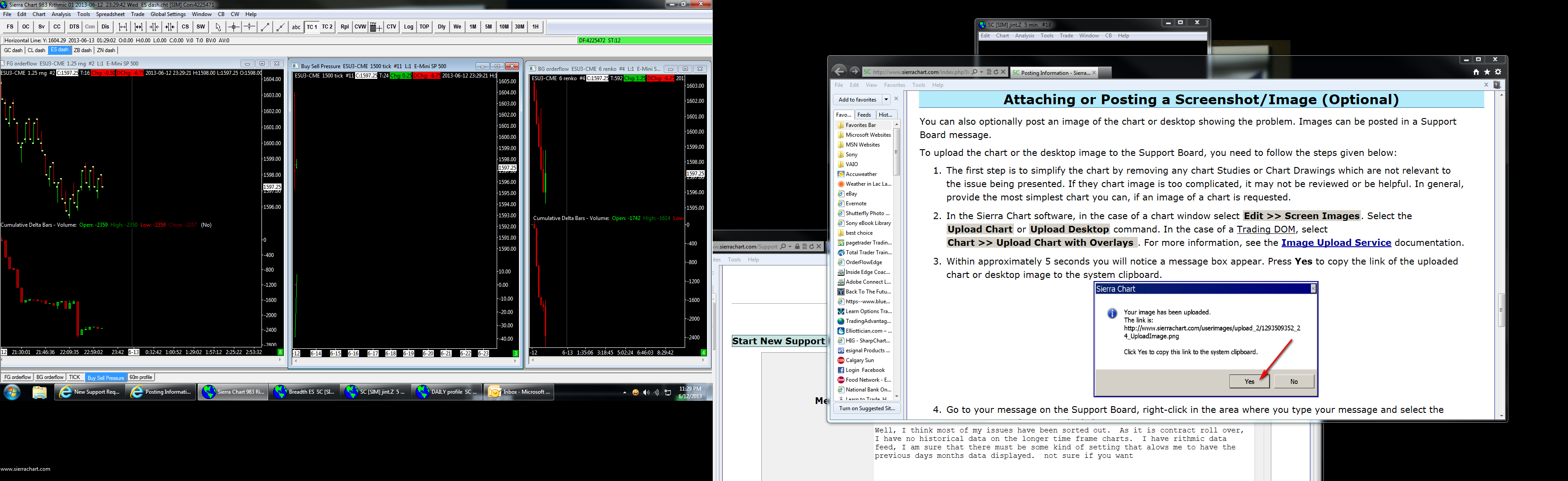Toggle TC 1 trading chart button
The width and height of the screenshot is (1568, 481).
pyautogui.click(x=312, y=27)
